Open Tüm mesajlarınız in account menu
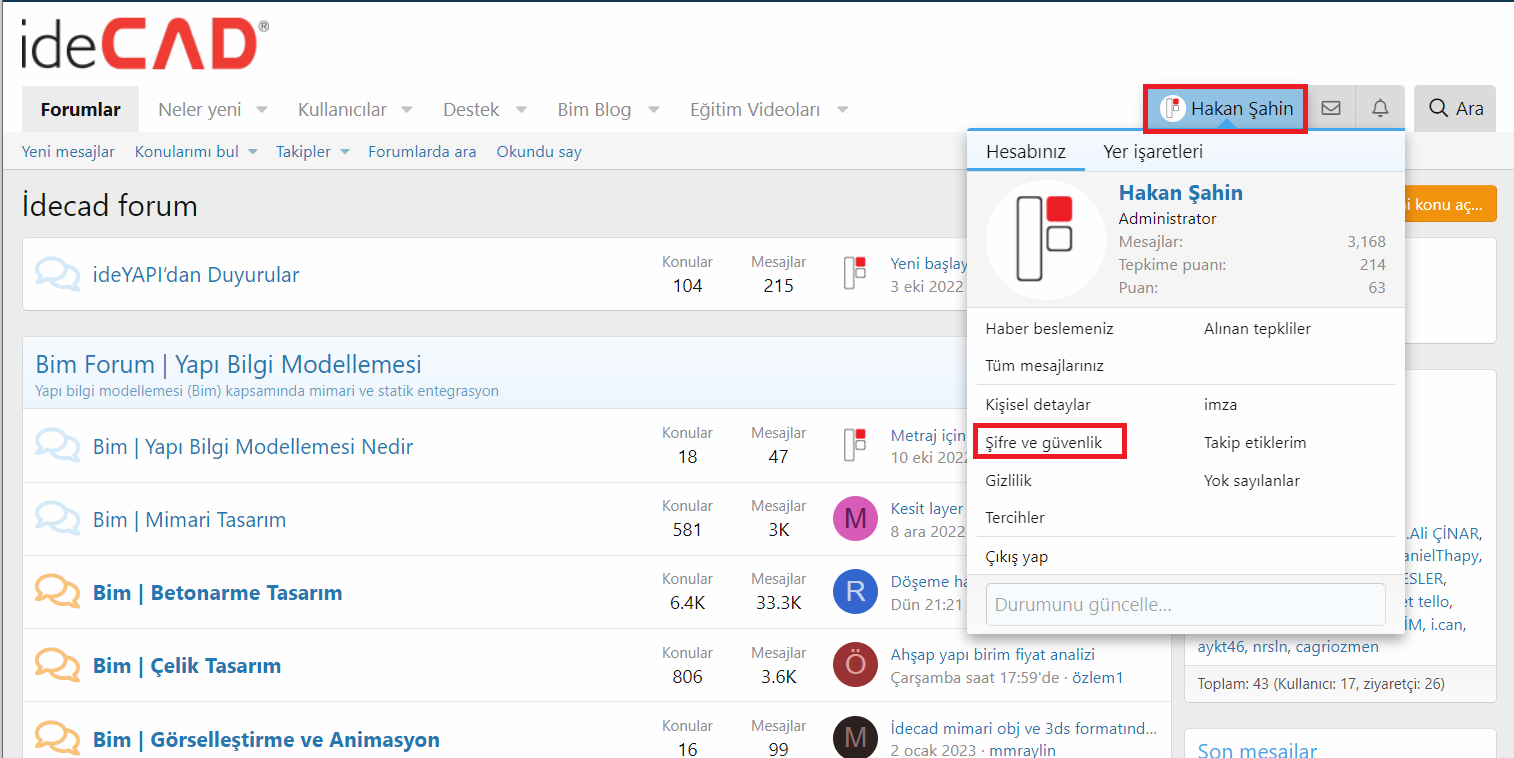 tap(1045, 366)
